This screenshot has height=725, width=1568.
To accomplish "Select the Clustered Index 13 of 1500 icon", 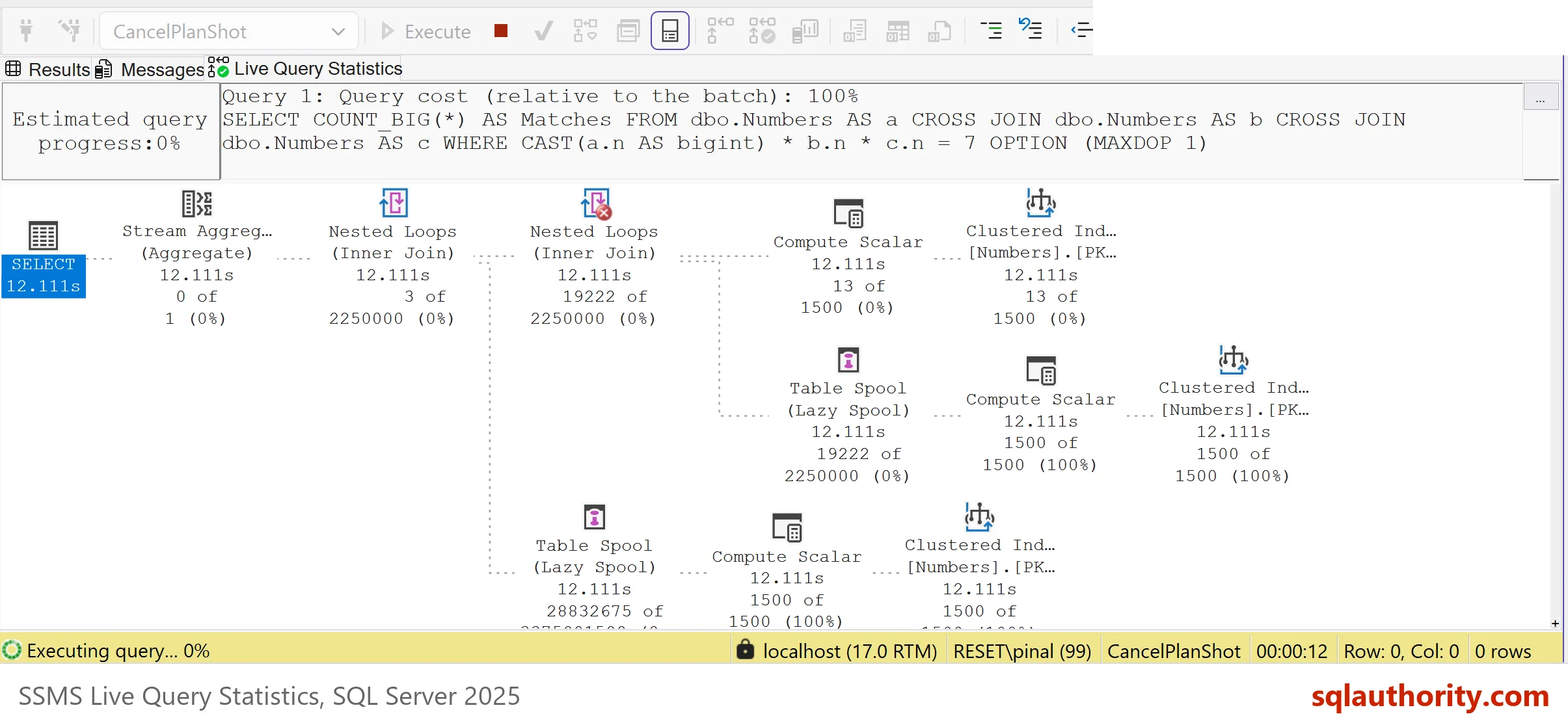I will [x=1040, y=202].
